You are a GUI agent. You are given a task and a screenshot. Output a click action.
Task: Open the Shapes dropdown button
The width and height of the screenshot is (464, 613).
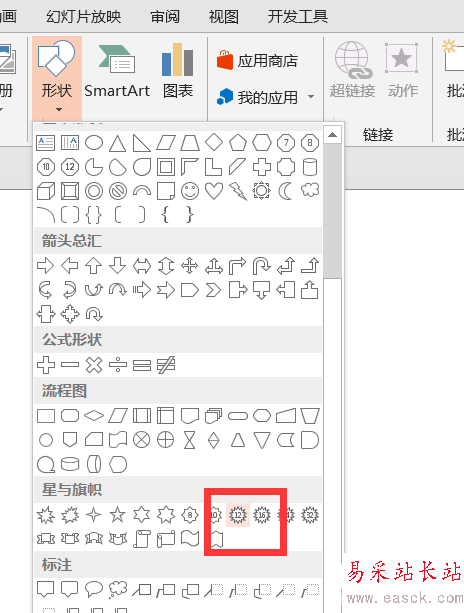(57, 78)
